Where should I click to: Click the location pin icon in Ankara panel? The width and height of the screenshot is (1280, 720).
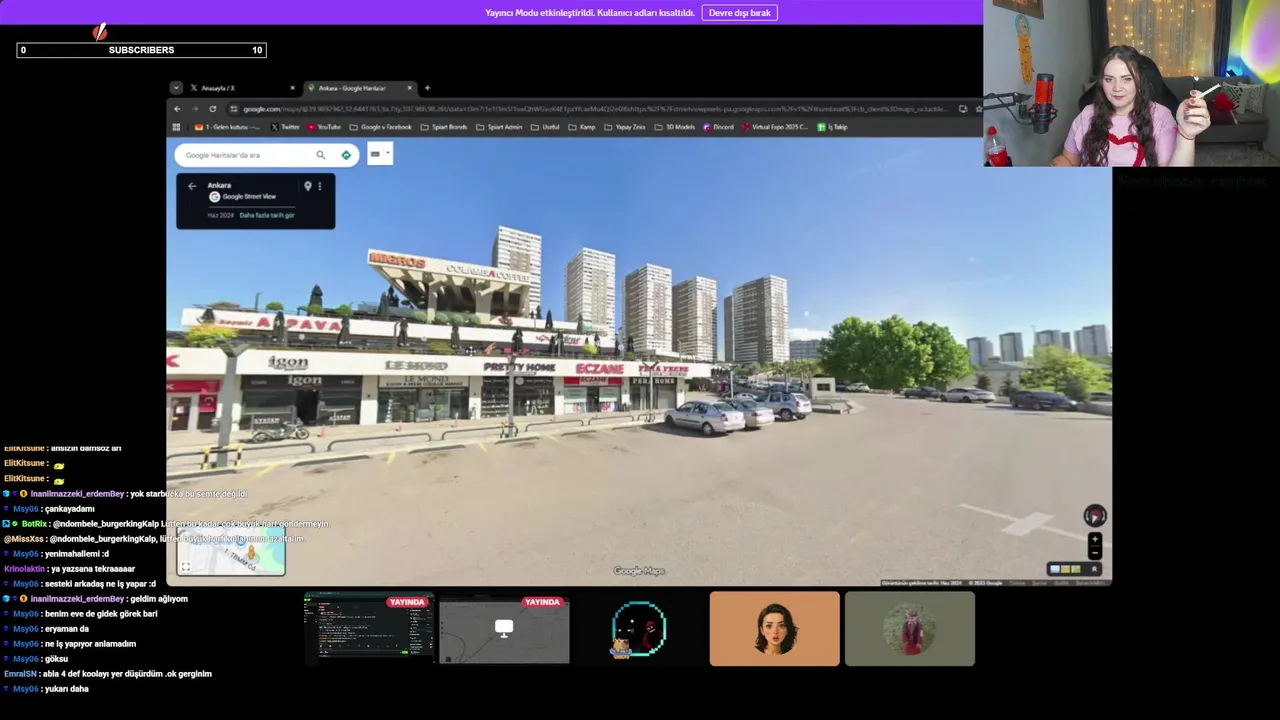(307, 186)
